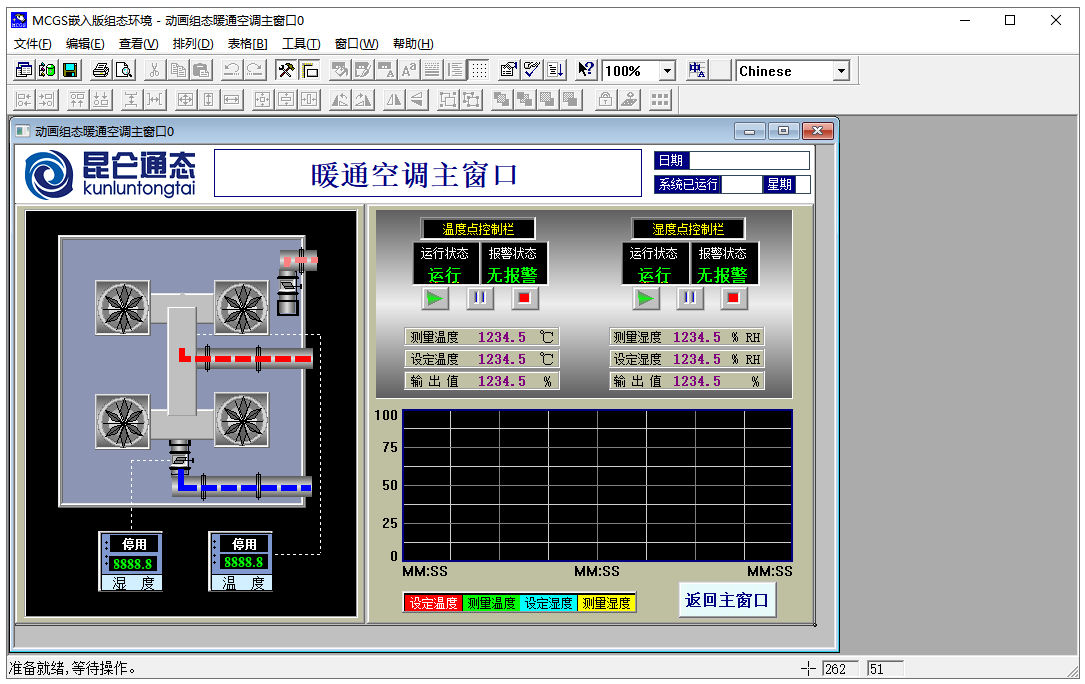Click the 温度点控制栏 header label
Image resolution: width=1085 pixels, height=684 pixels.
click(478, 229)
